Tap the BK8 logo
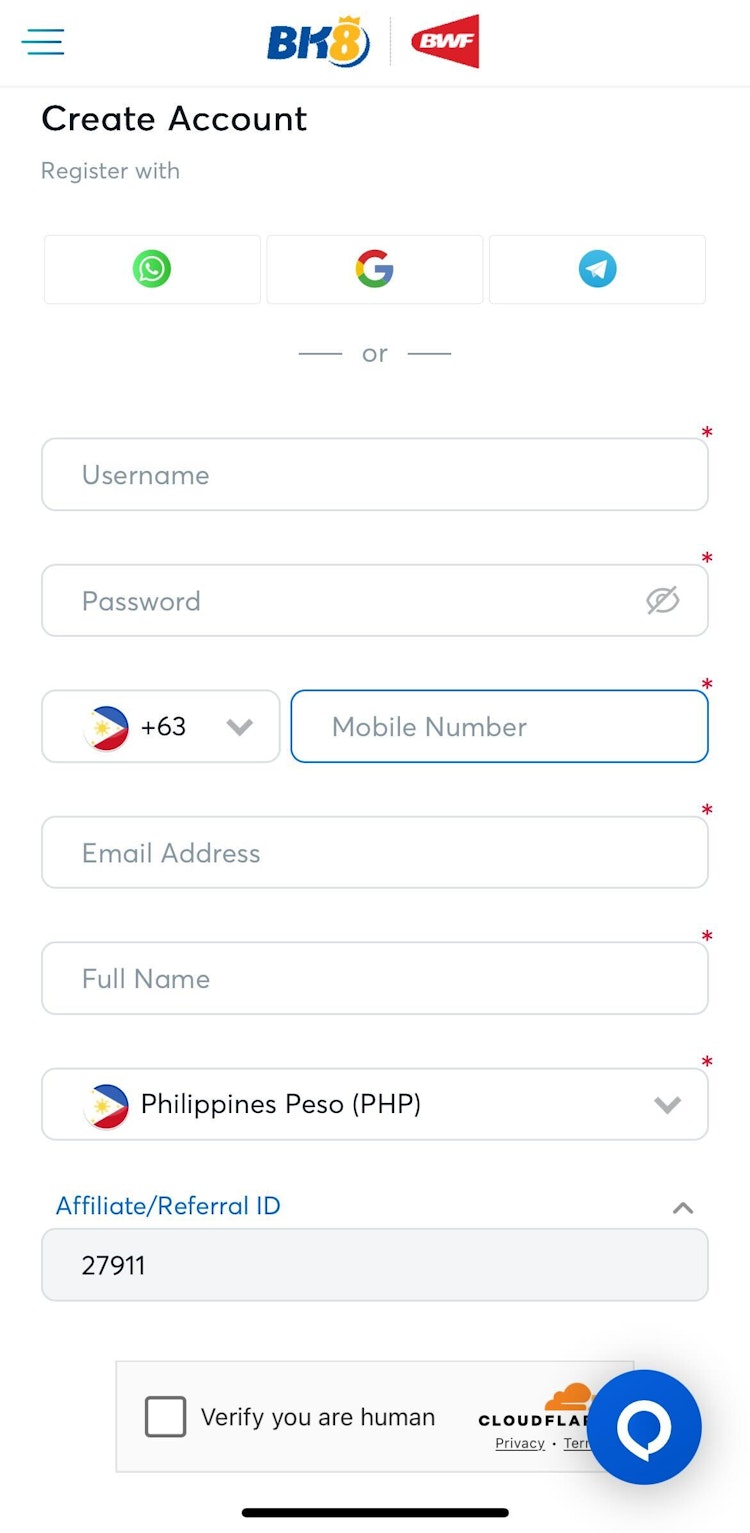Screen dimensions: 750x1533 (318, 43)
